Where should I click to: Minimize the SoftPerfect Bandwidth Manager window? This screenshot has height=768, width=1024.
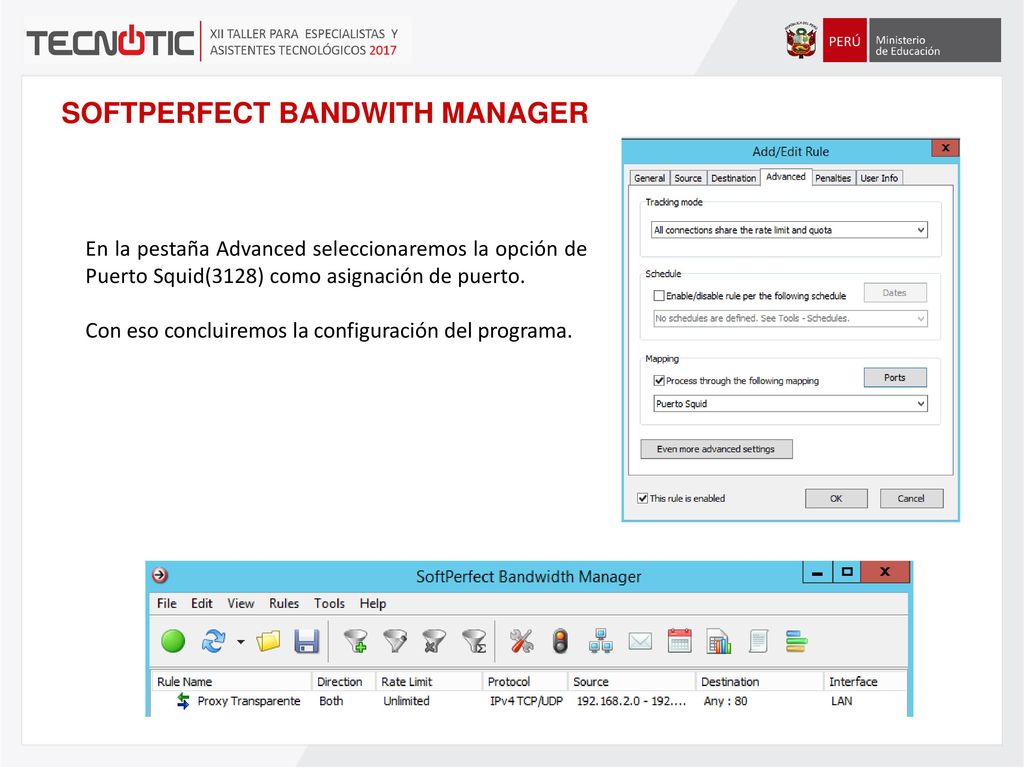coord(817,572)
